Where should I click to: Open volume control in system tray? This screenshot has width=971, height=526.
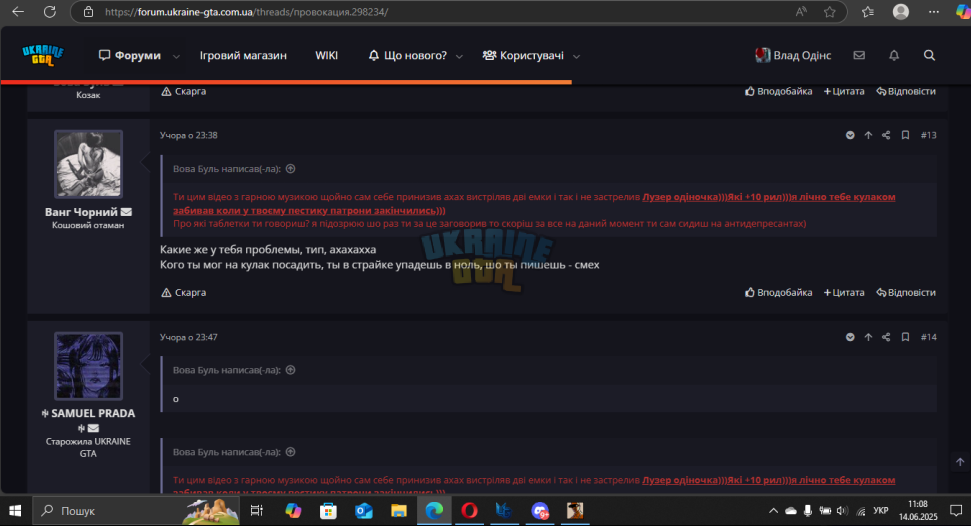point(842,511)
